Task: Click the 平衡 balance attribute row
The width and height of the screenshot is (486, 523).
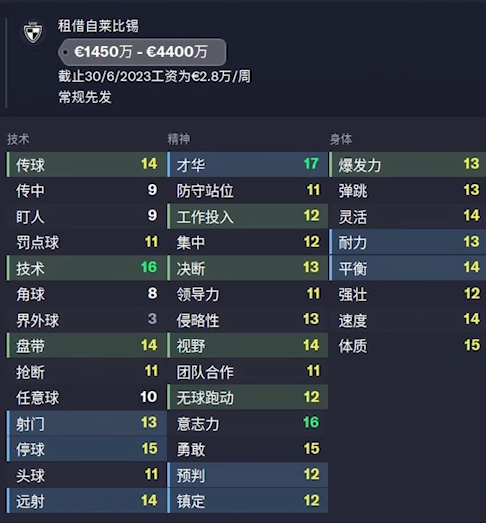Action: coord(407,268)
